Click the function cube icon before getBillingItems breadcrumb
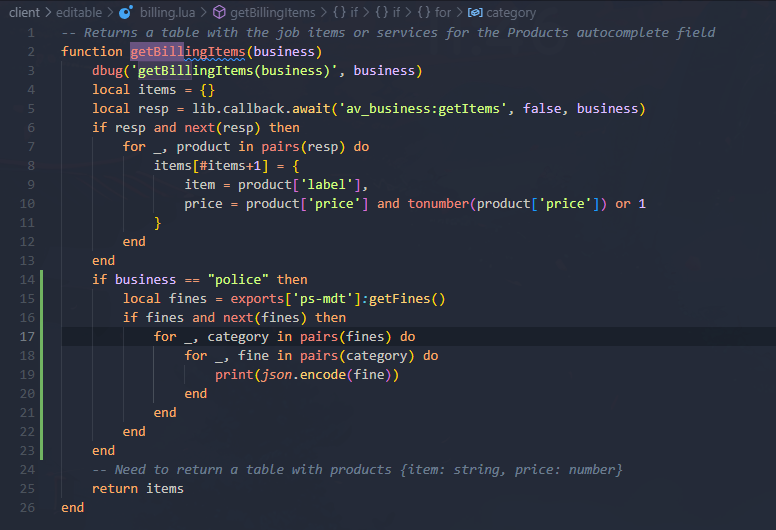The height and width of the screenshot is (530, 776). click(219, 13)
